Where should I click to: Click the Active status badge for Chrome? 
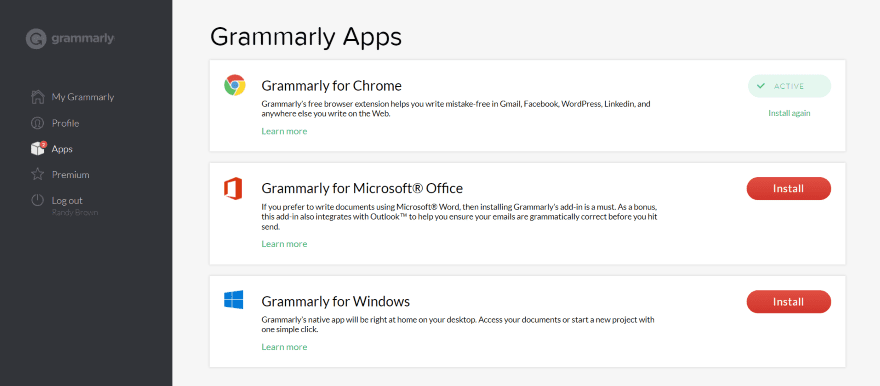789,86
